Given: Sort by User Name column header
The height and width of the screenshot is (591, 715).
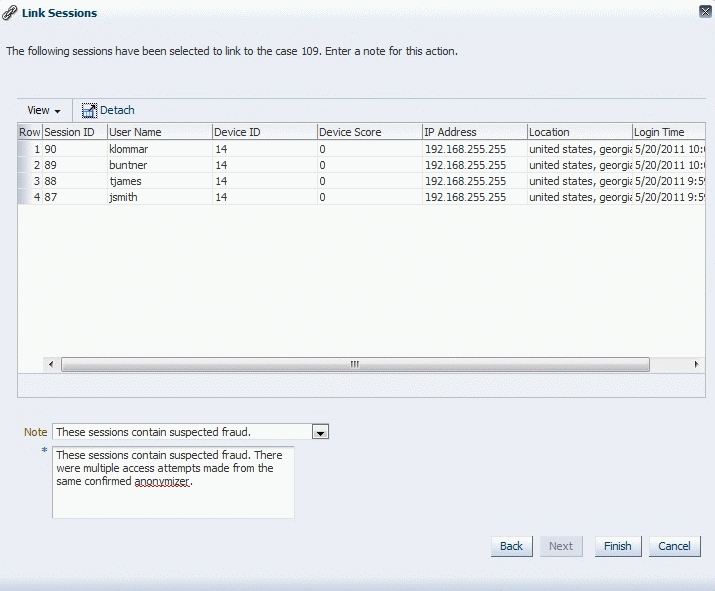Looking at the screenshot, I should 135,132.
